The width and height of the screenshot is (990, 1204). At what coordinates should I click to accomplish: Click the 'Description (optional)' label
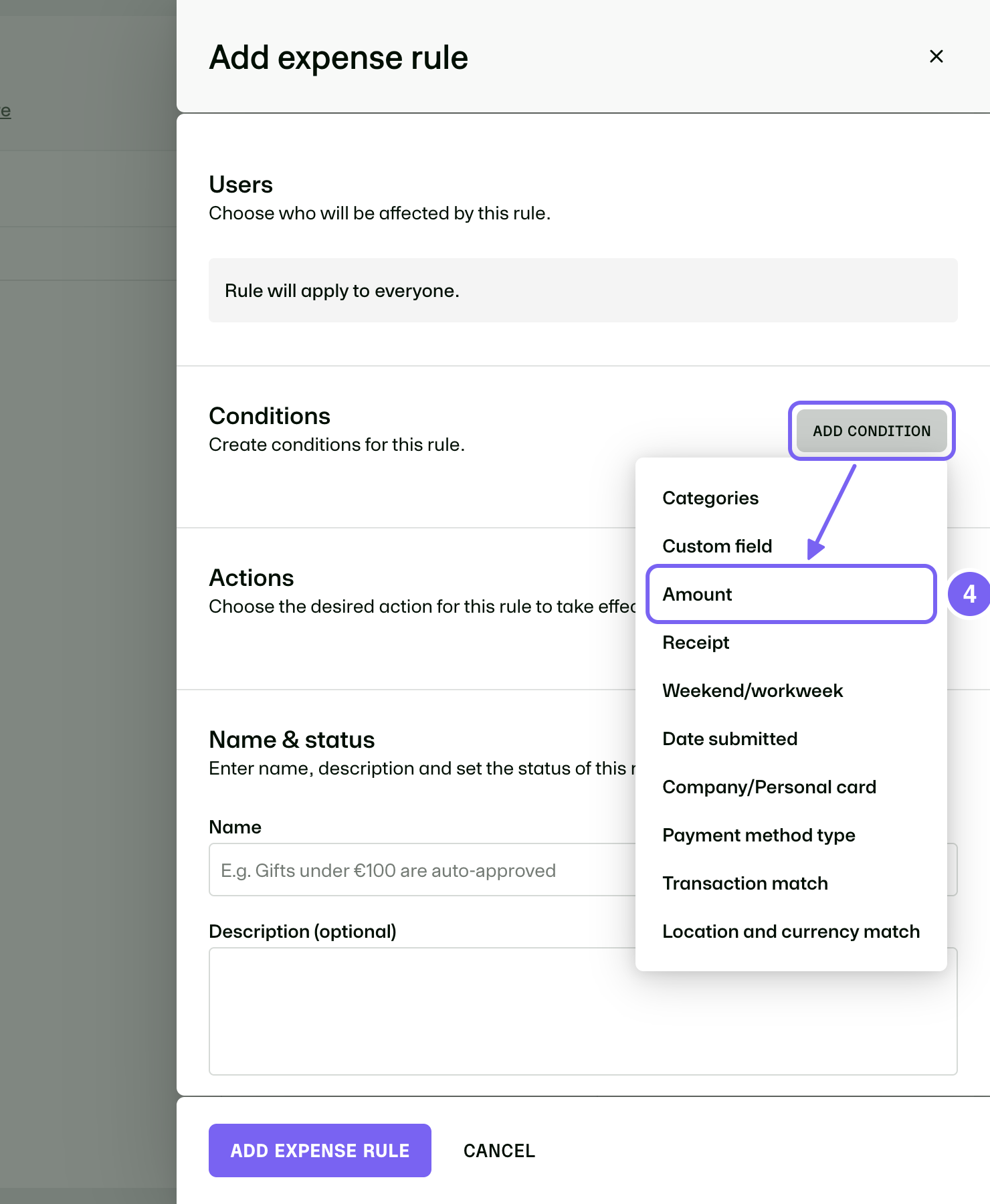click(x=302, y=931)
